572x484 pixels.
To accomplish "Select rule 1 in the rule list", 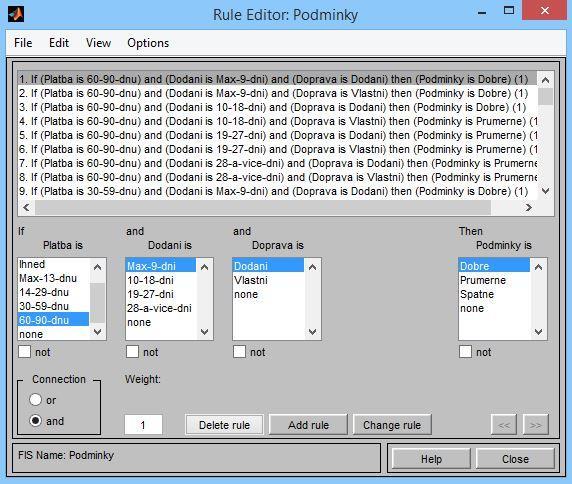I will click(x=278, y=79).
